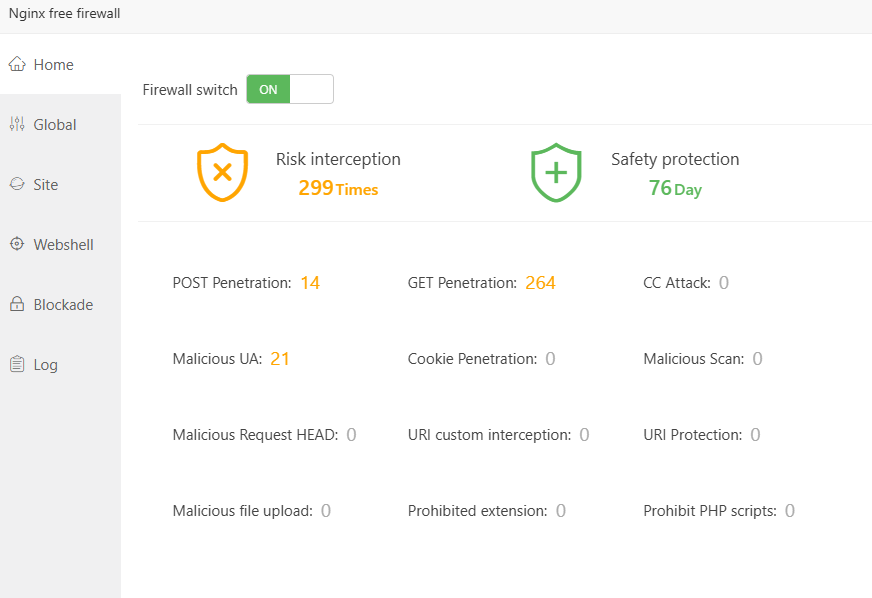Click the Prohibit PHP scripts count
This screenshot has width=872, height=598.
790,511
